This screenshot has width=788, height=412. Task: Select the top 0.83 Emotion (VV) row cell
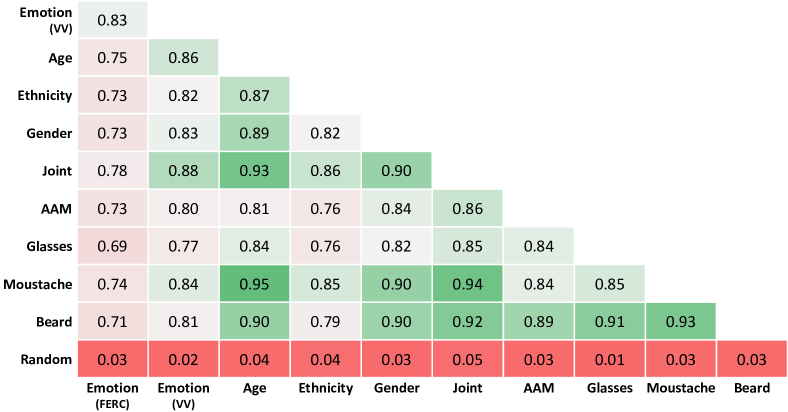(x=111, y=19)
